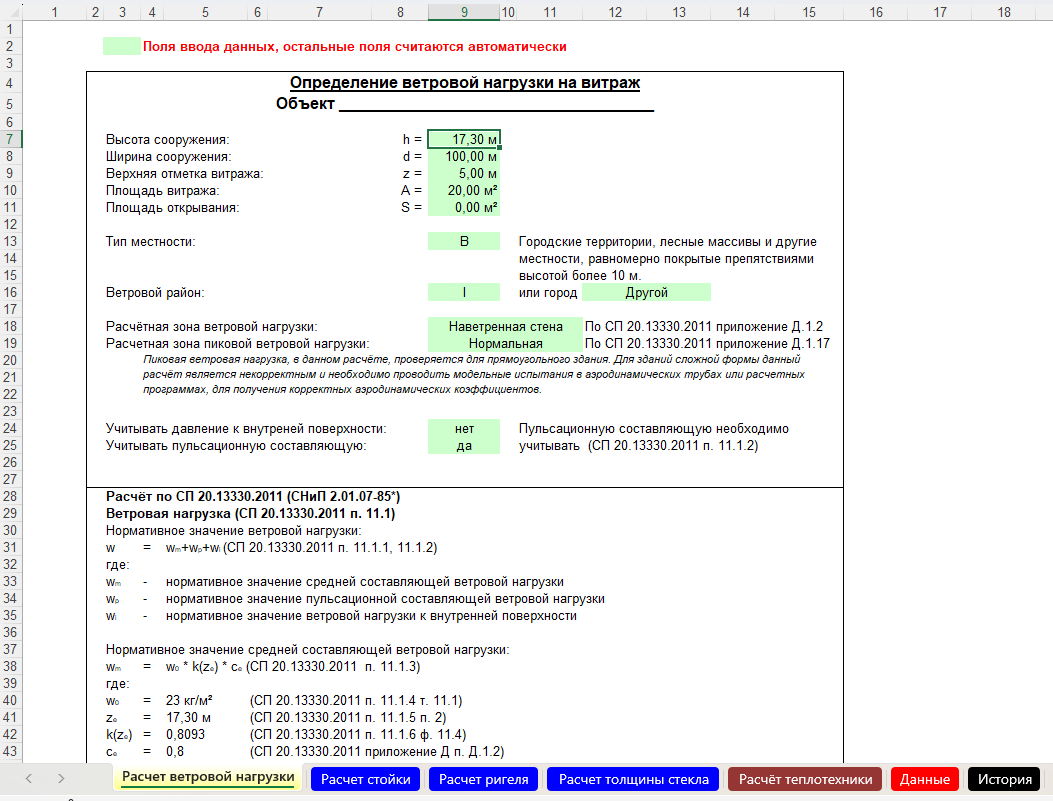The height and width of the screenshot is (801, 1053).
Task: Click the label Учитывать пульсационную составляющую:
Action: coord(236,445)
